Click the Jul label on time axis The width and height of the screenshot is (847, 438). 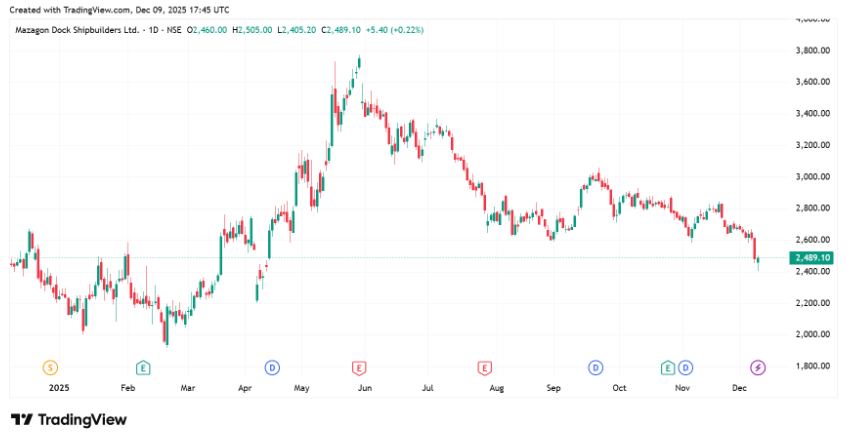click(428, 386)
